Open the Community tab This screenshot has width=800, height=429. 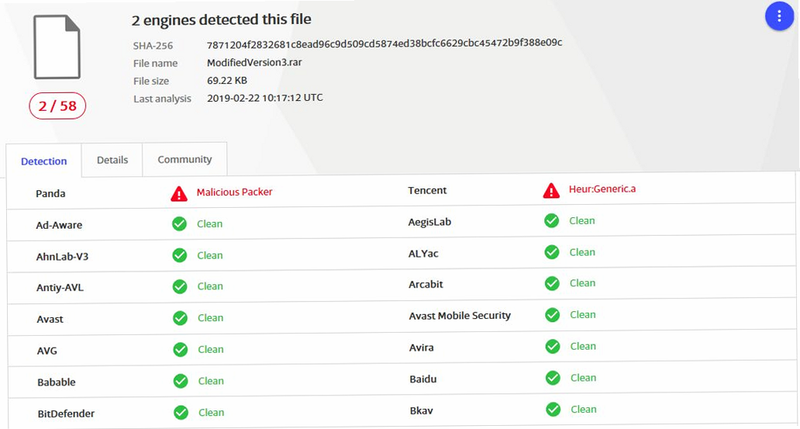184,159
